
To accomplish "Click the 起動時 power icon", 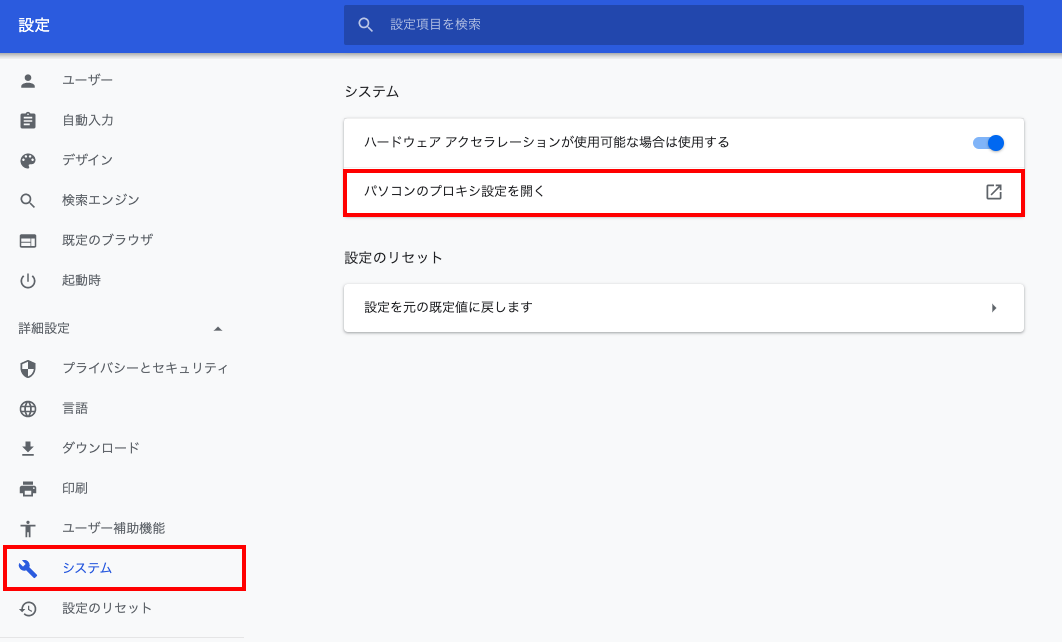I will pos(28,280).
